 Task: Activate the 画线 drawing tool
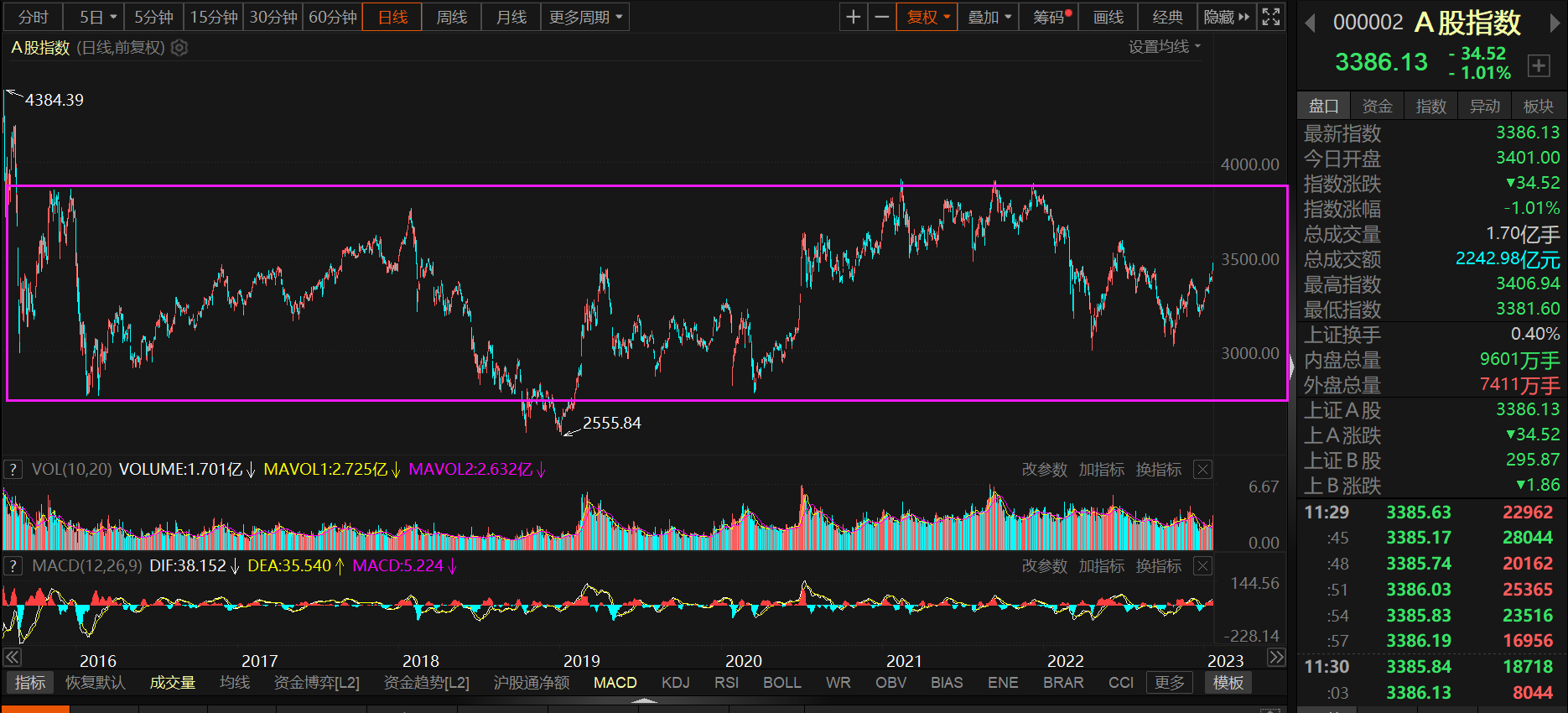click(1109, 17)
